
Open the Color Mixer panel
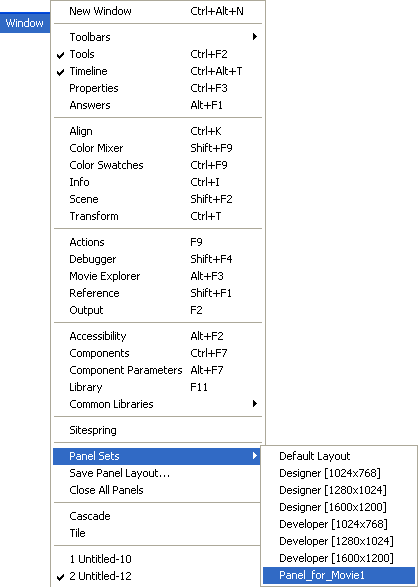[157, 148]
